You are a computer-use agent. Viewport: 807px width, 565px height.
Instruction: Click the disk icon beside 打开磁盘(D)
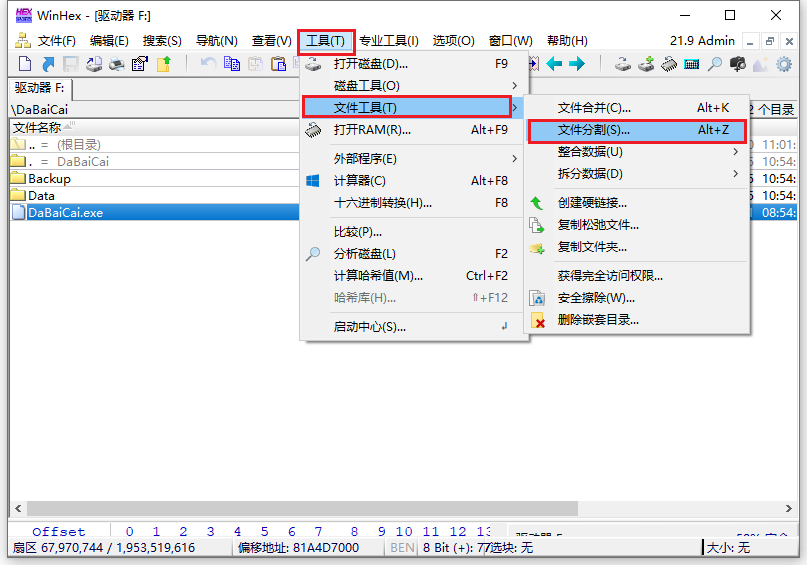pos(313,64)
